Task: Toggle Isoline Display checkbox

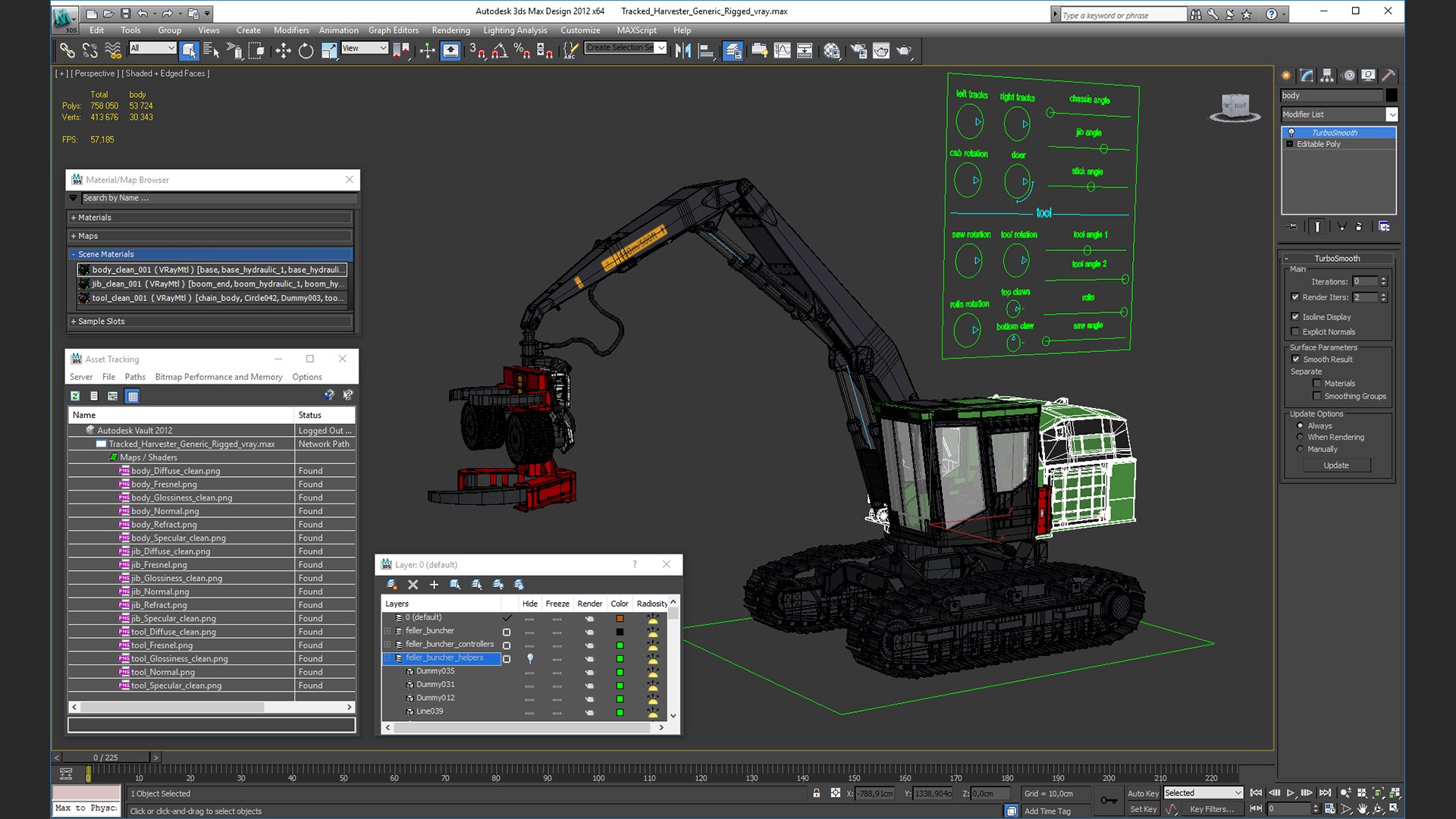Action: 1295,317
